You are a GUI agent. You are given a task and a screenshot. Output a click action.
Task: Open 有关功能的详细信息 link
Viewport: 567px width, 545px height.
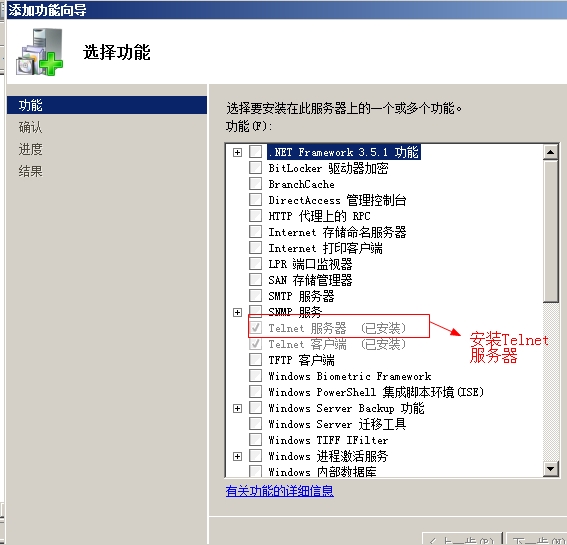(x=280, y=491)
